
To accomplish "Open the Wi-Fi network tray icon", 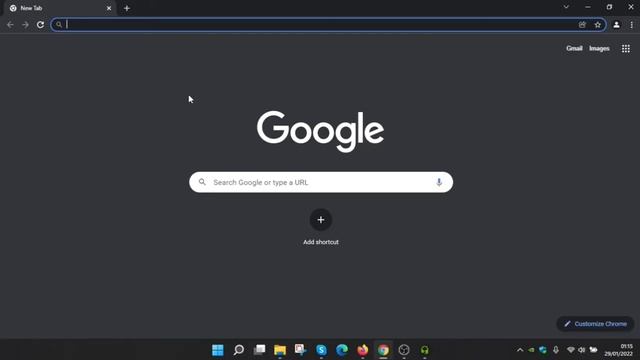I will coord(571,350).
